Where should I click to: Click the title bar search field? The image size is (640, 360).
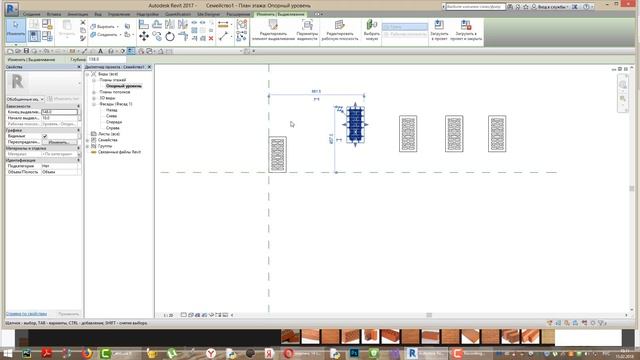click(476, 7)
